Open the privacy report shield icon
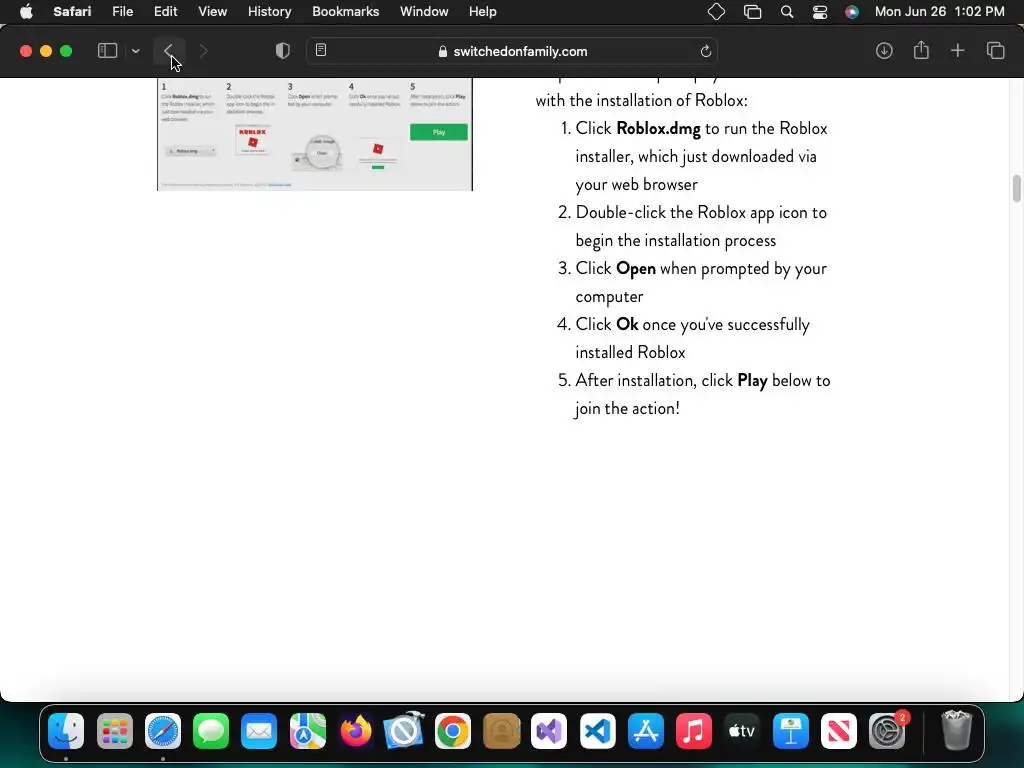This screenshot has width=1024, height=768. click(x=282, y=51)
